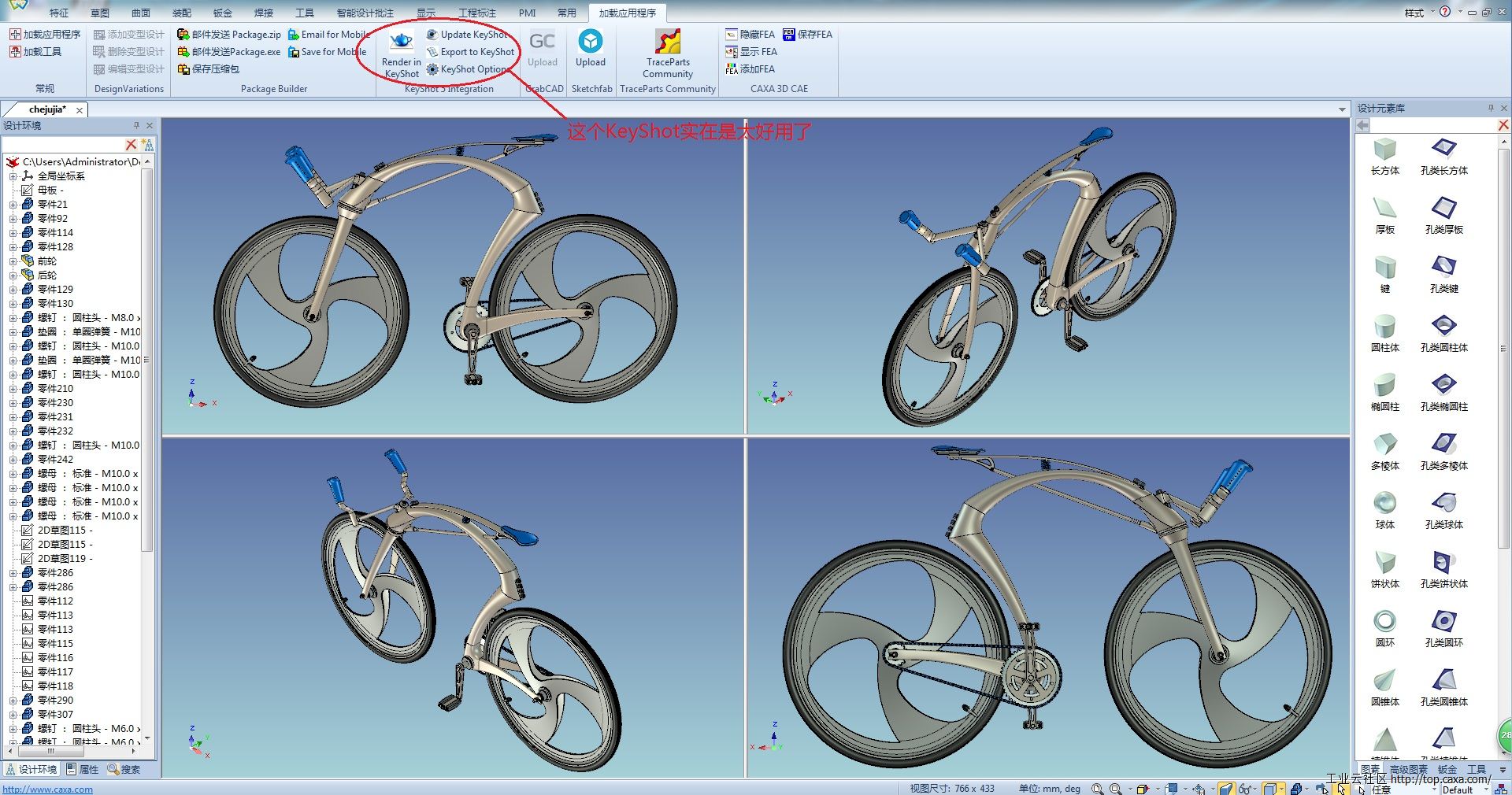
Task: Click Export to KeyShot
Action: (x=470, y=52)
